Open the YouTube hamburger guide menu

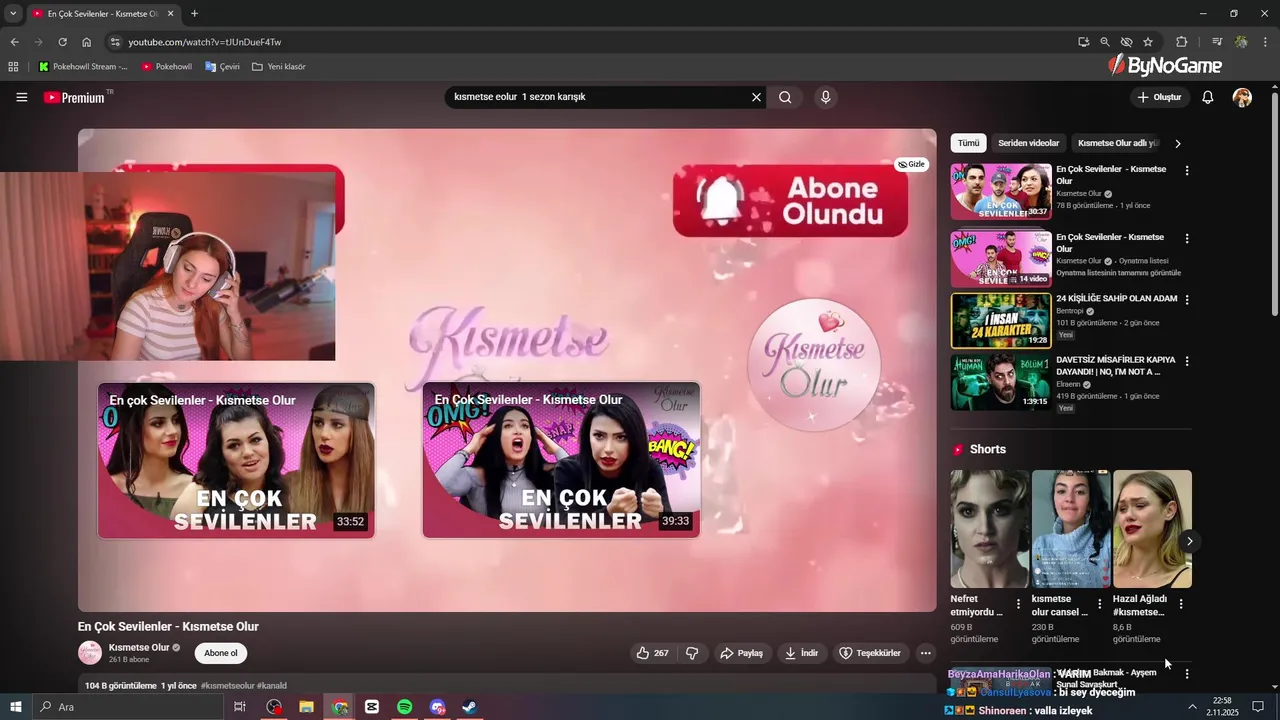click(21, 97)
